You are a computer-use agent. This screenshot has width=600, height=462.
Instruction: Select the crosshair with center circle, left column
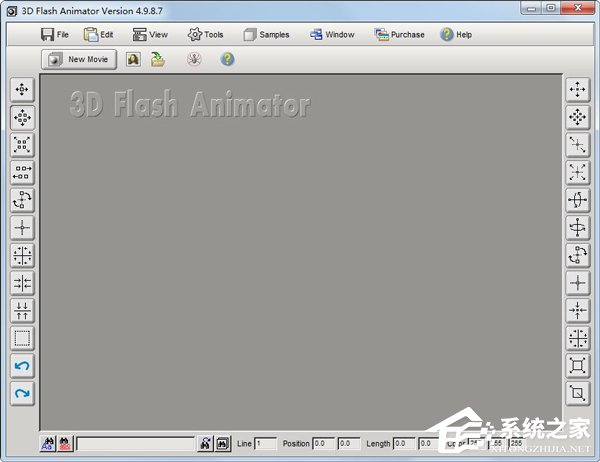pyautogui.click(x=22, y=228)
